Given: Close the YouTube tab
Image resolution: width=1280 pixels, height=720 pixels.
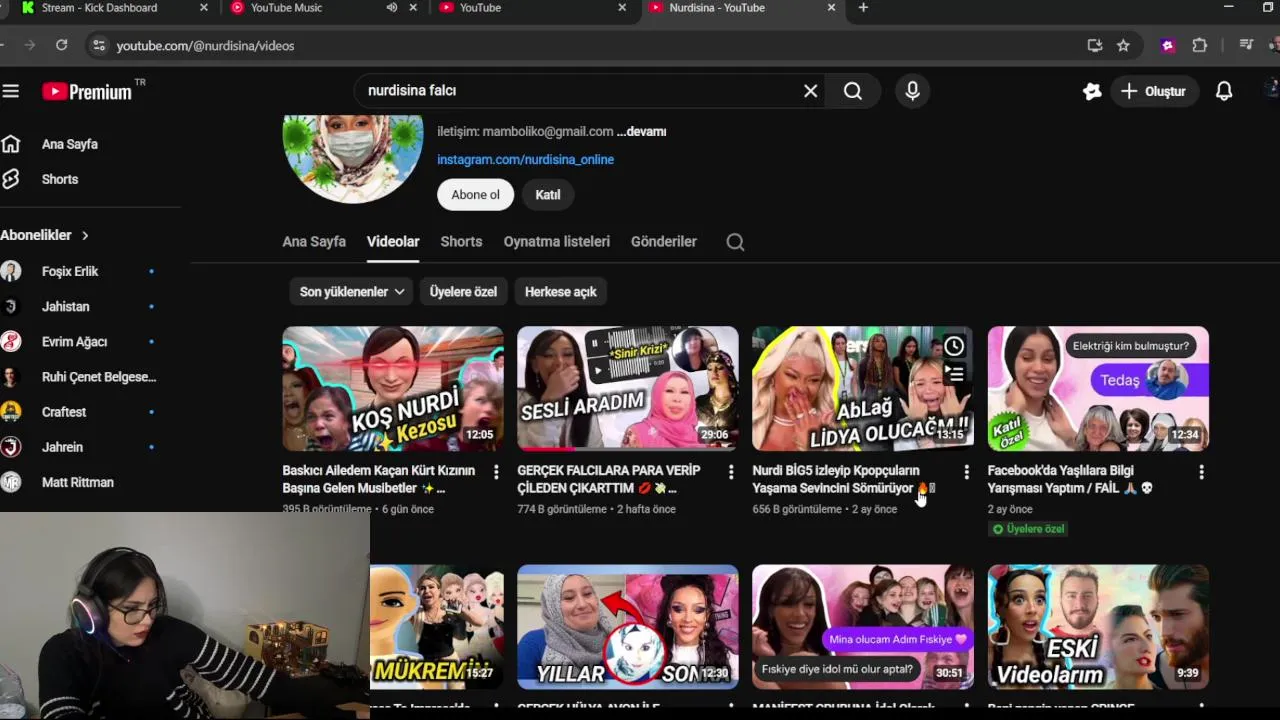Looking at the screenshot, I should pos(622,8).
